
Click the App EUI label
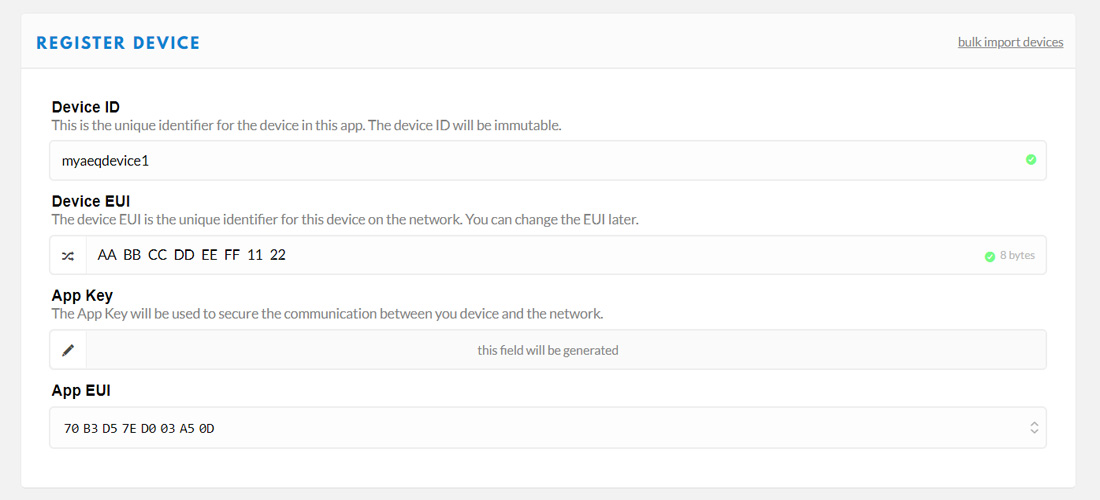[81, 391]
